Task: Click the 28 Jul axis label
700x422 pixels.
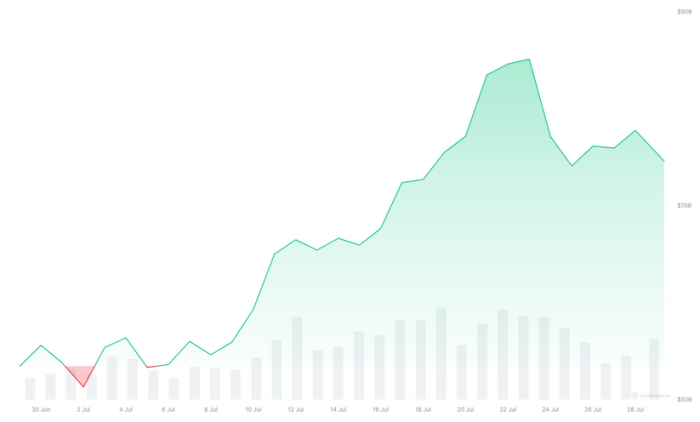Action: click(x=634, y=409)
